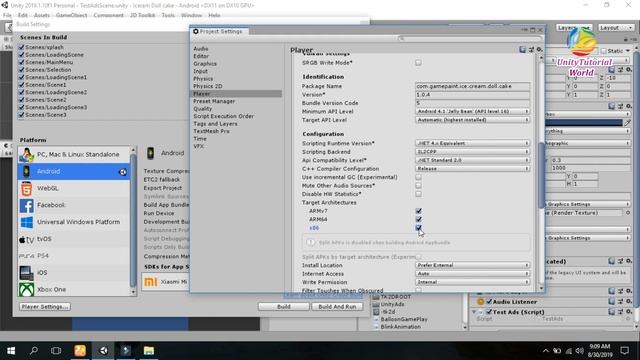Viewport: 640px width, 360px height.
Task: Uncheck Scenes/splash in build list
Action: pyautogui.click(x=22, y=47)
